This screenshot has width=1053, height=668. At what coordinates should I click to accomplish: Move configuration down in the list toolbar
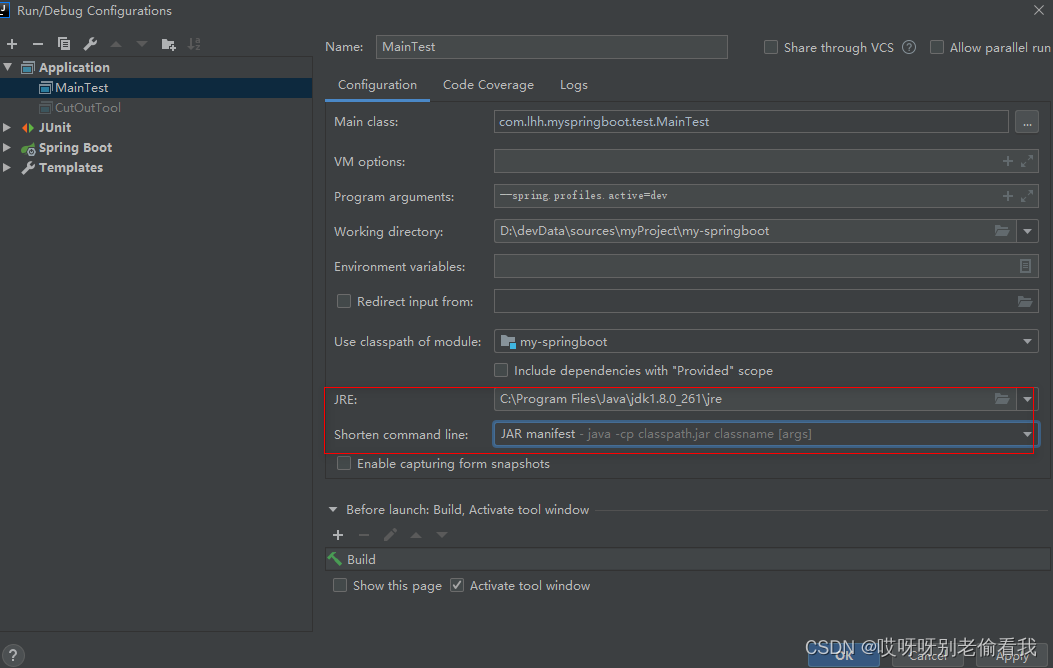pos(142,44)
